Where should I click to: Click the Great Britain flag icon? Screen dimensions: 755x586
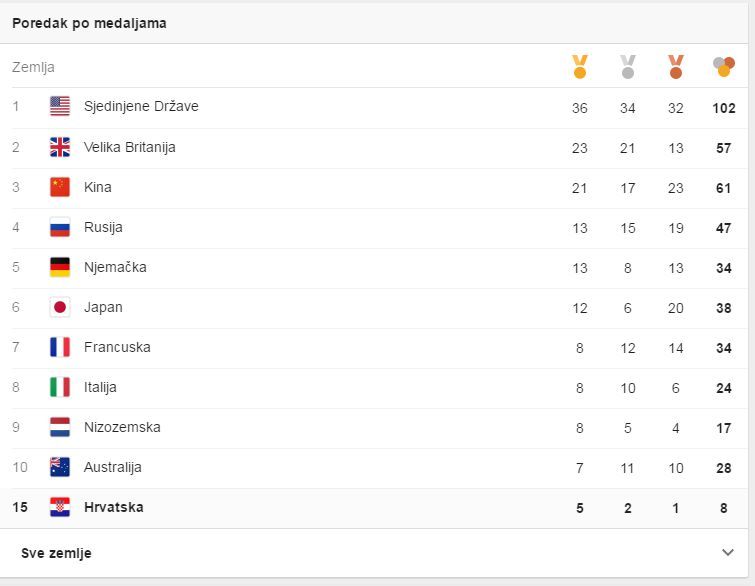pos(60,147)
